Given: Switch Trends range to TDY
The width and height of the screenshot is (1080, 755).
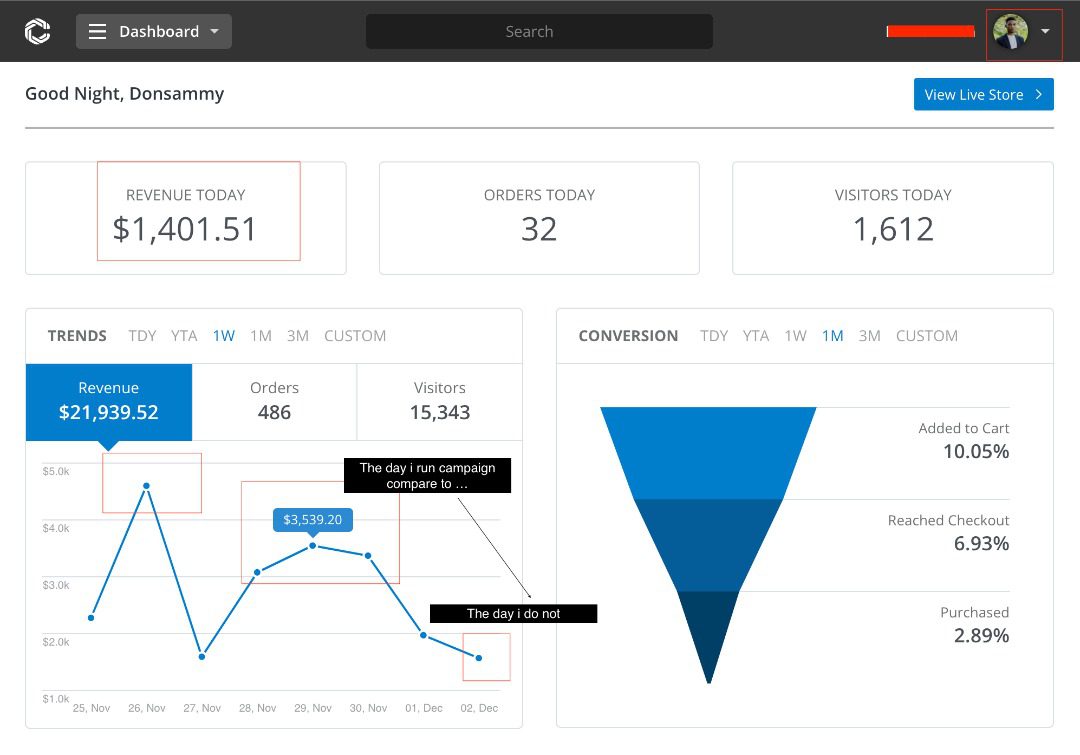Looking at the screenshot, I should coord(142,336).
